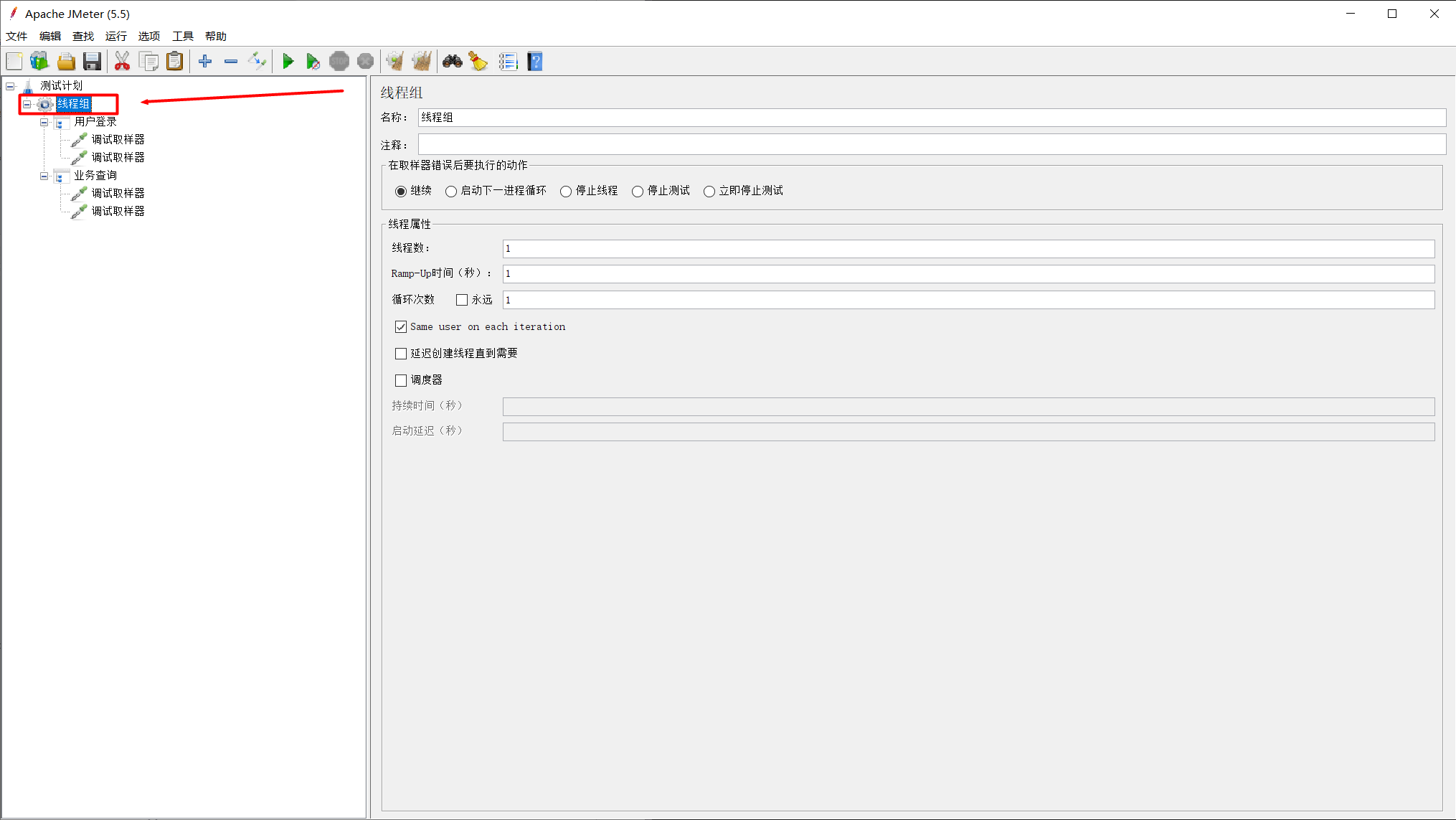Select 立即停止测试 radio option
The height and width of the screenshot is (820, 1456).
(x=709, y=192)
